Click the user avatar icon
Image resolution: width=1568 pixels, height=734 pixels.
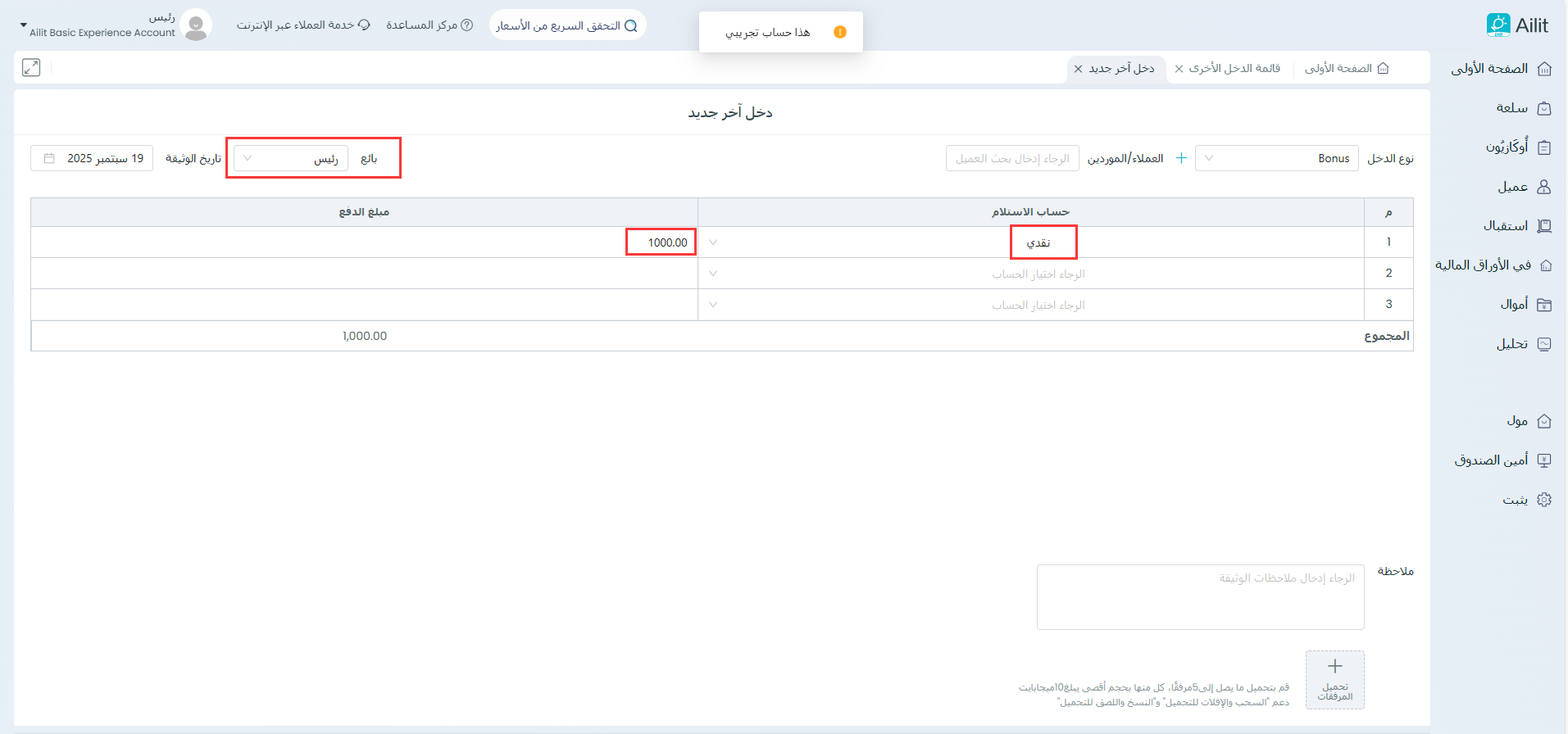(x=196, y=25)
